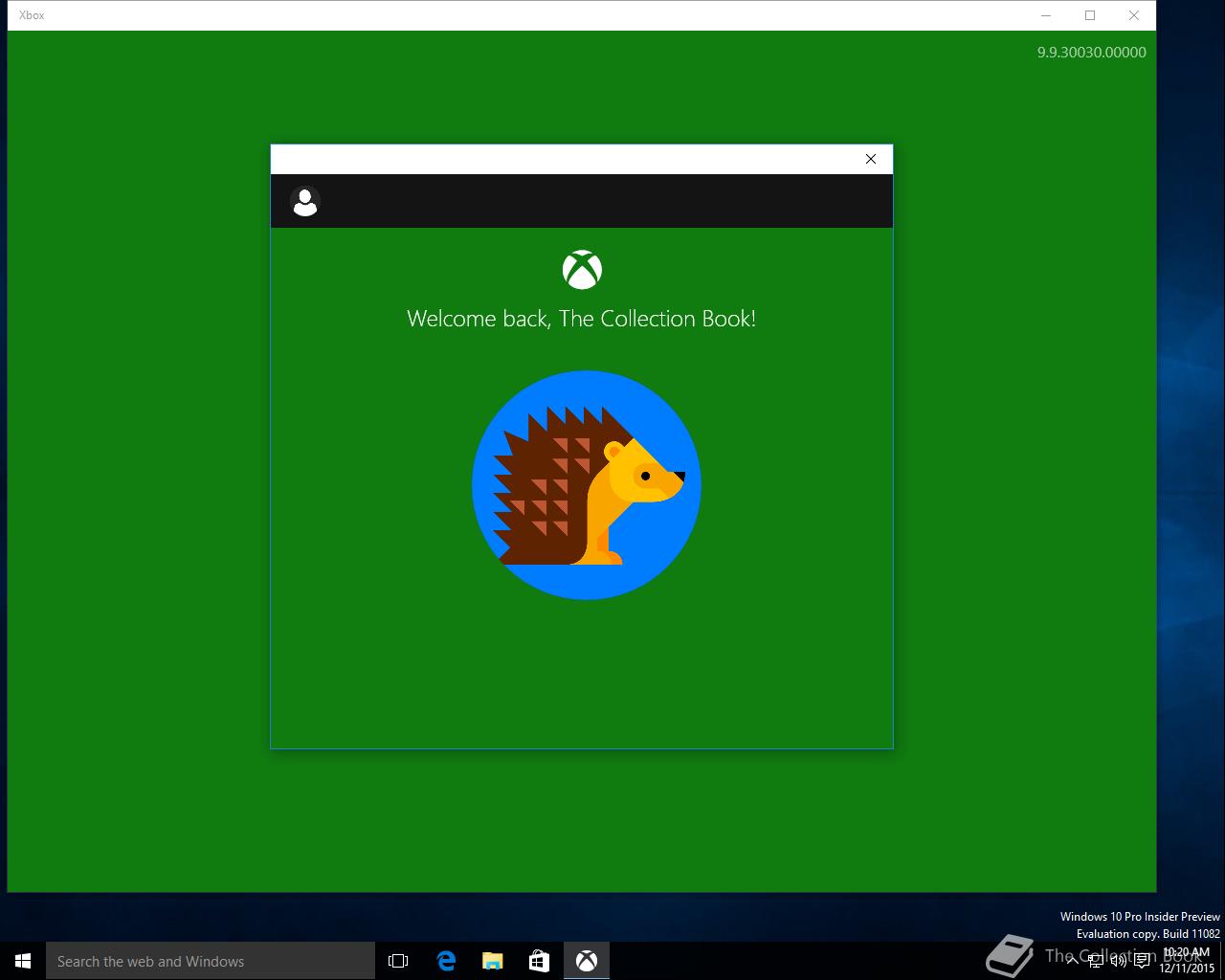Click Show Desktop sliver at taskbar end
The image size is (1225, 980).
tap(1222, 961)
